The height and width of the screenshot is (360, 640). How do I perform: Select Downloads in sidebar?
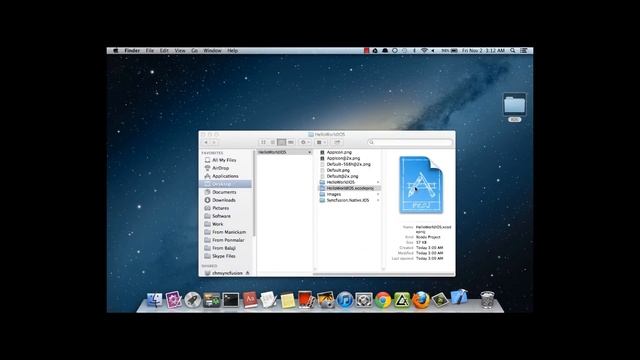click(225, 200)
